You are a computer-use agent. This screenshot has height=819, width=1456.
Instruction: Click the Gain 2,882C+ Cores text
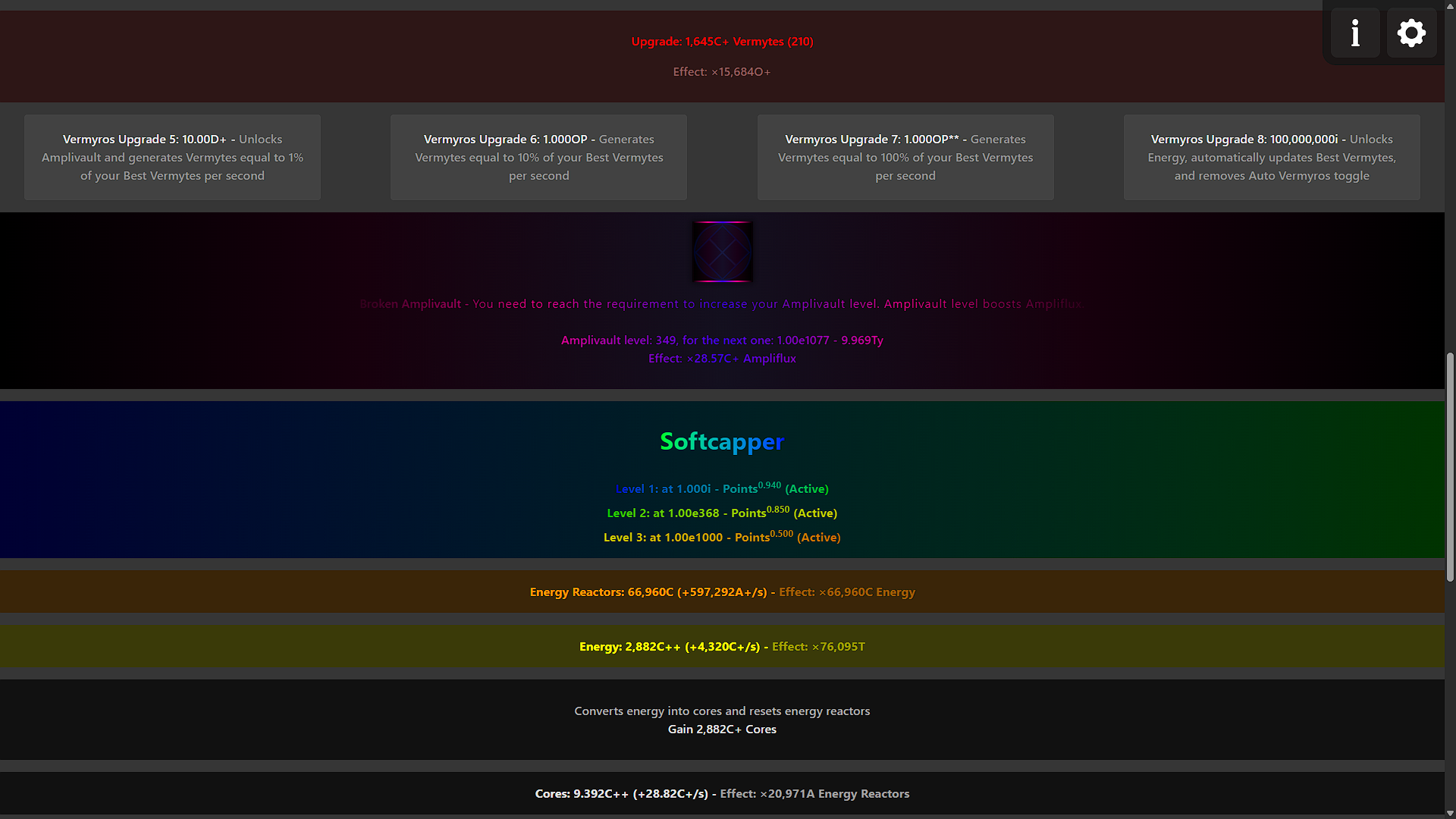click(722, 730)
